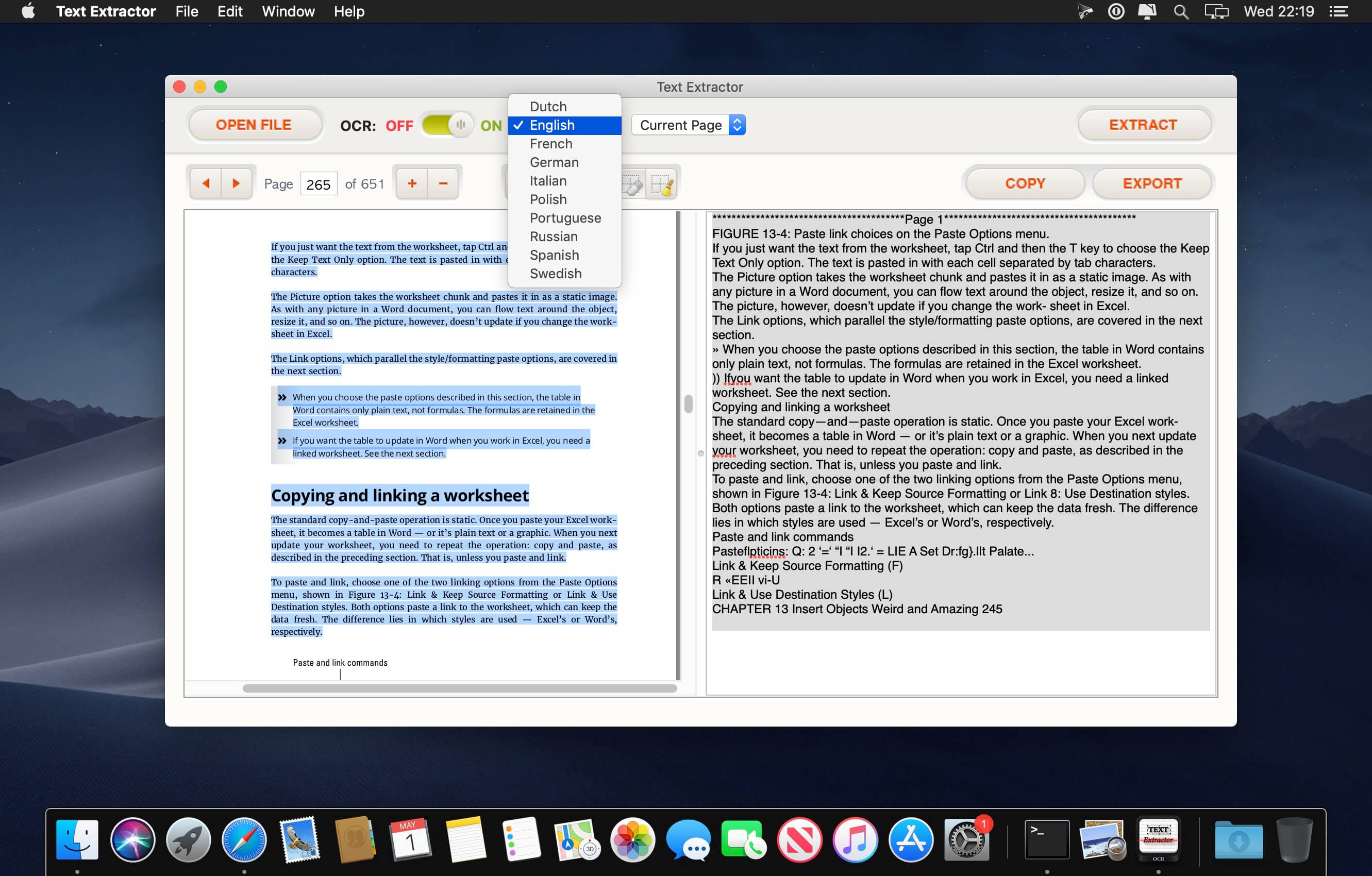Viewport: 1372px width, 876px height.
Task: Open Mail from the Dock
Action: [299, 838]
